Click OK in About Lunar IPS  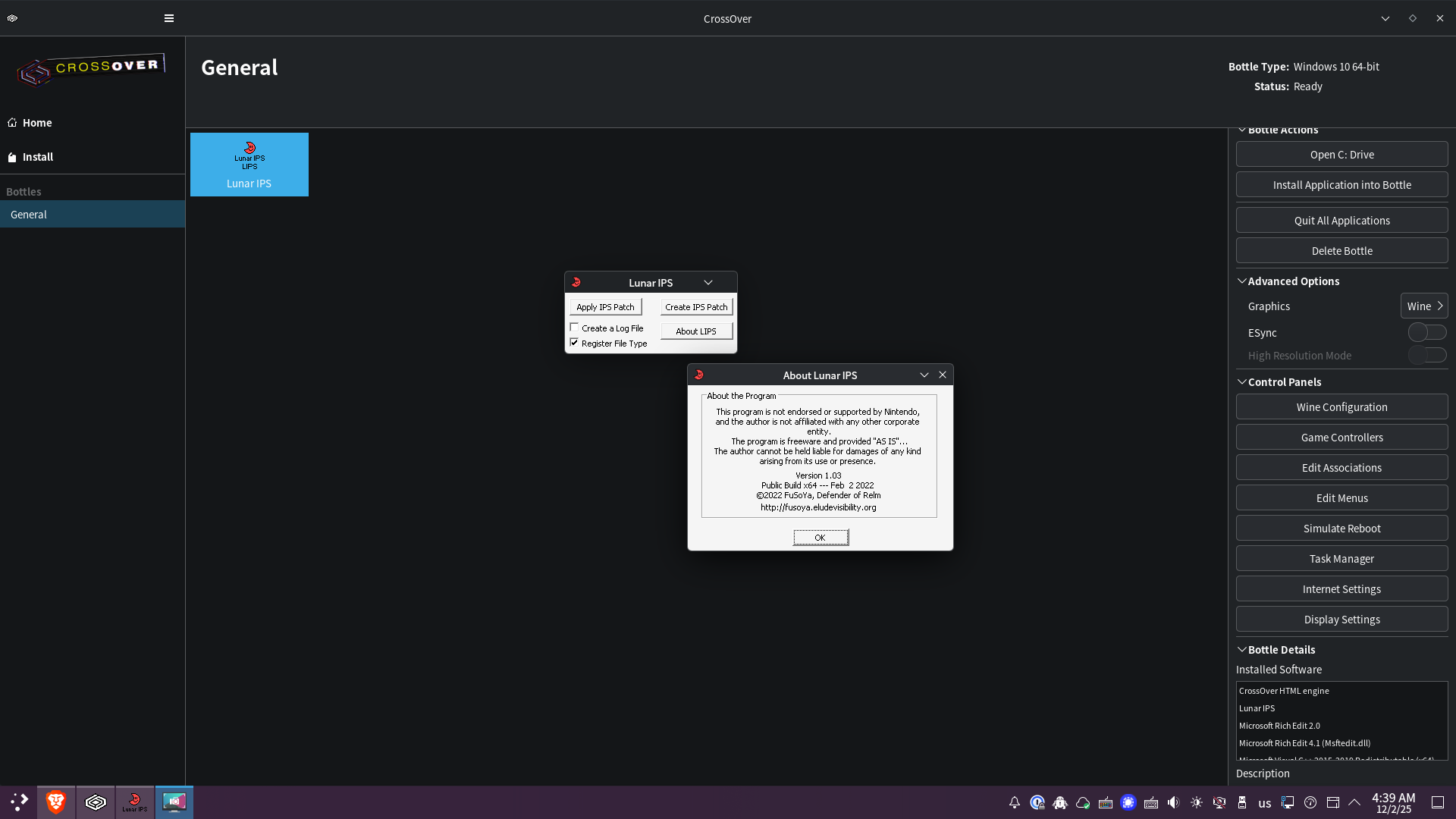(x=821, y=537)
